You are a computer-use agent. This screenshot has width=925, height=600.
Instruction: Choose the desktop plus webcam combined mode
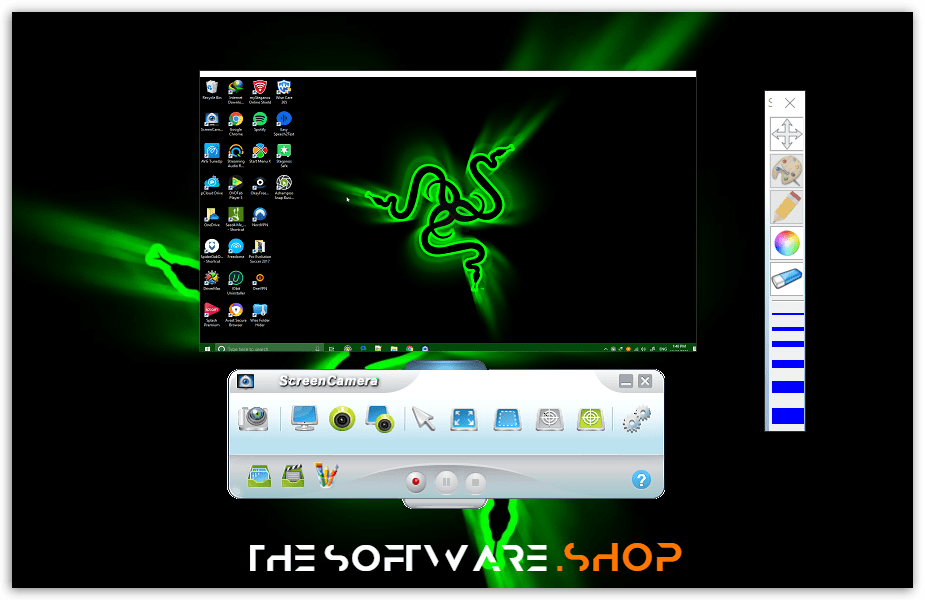tap(381, 418)
